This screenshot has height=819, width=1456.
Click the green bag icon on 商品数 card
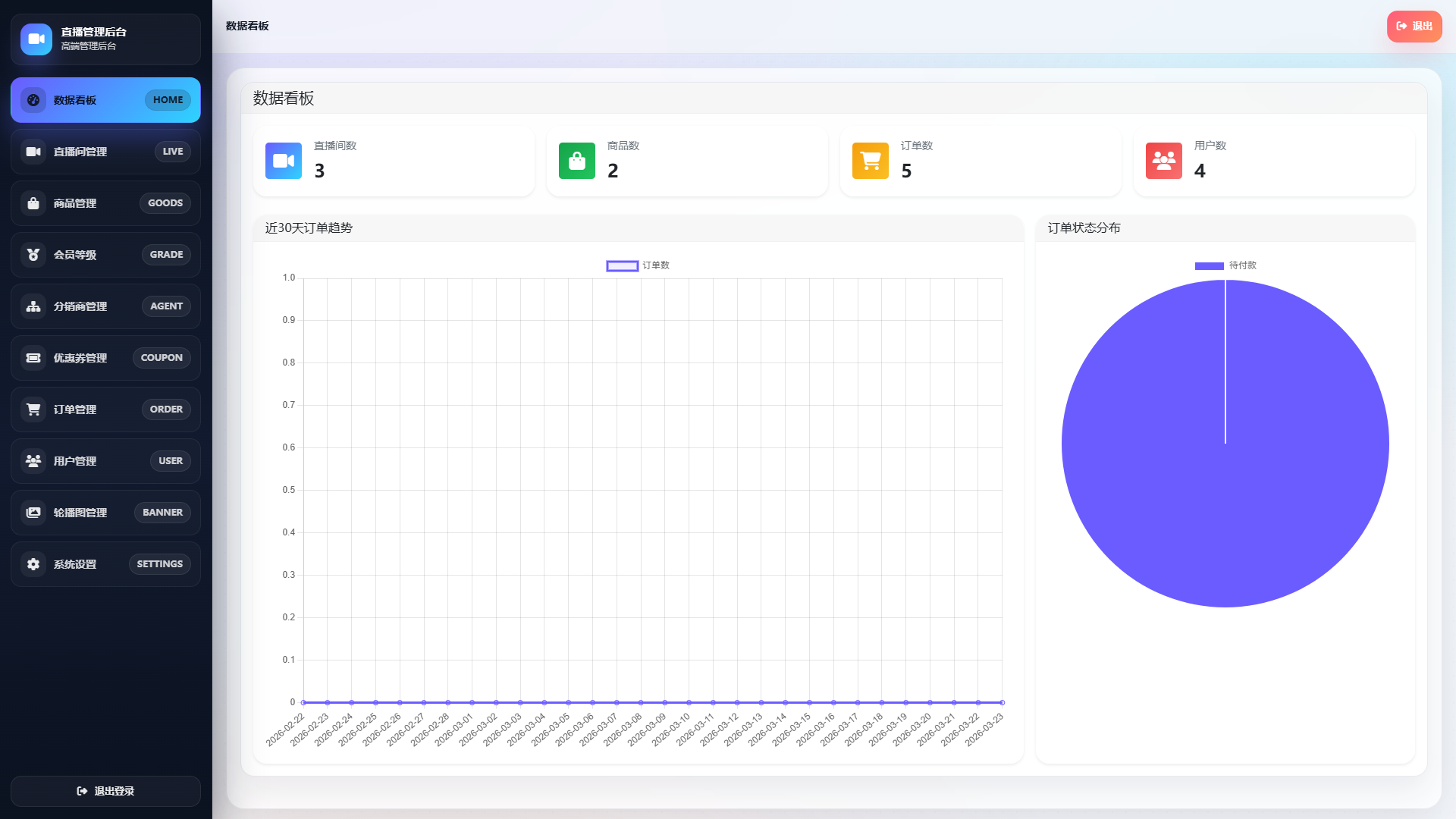[576, 161]
